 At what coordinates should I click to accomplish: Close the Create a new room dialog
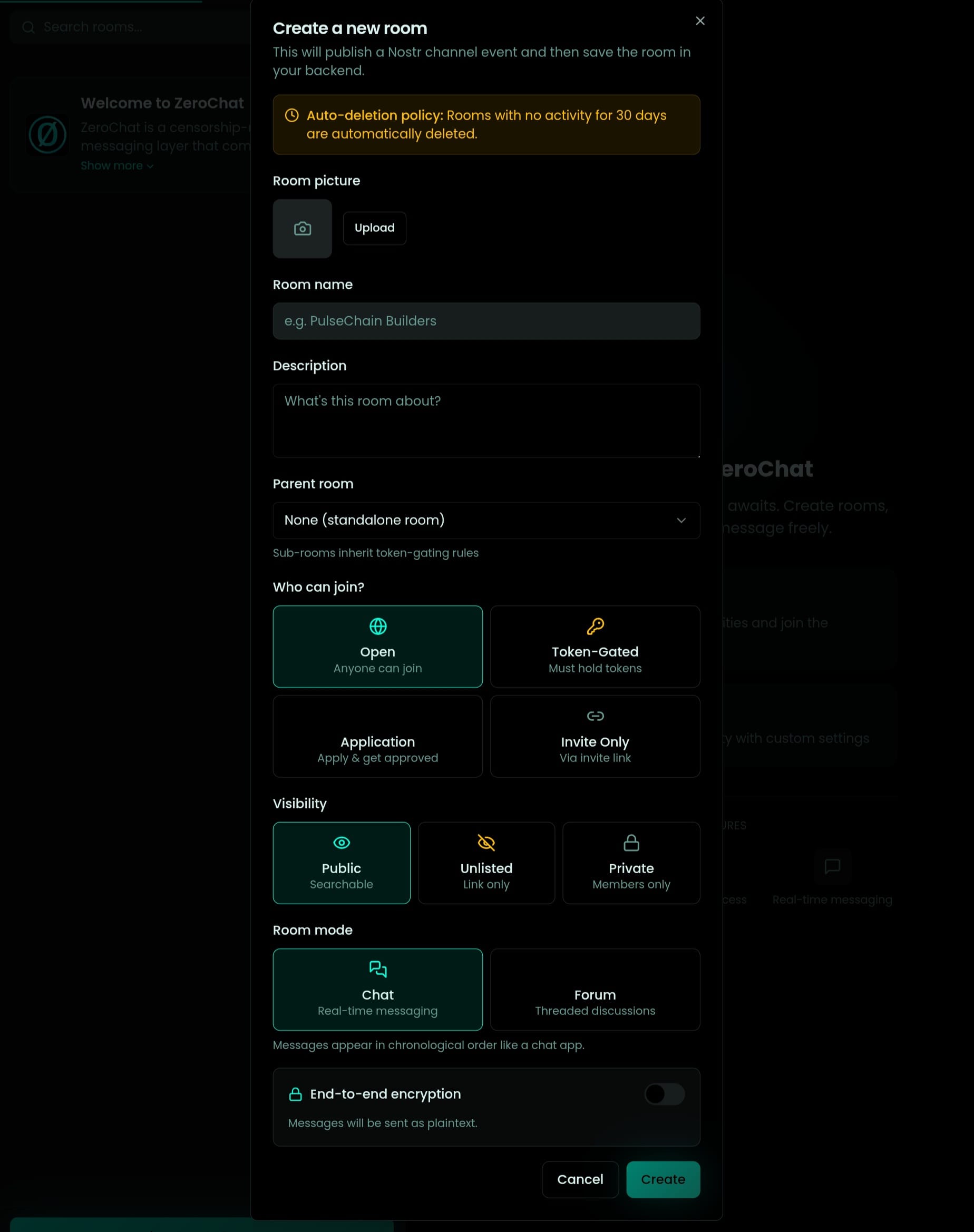click(700, 21)
